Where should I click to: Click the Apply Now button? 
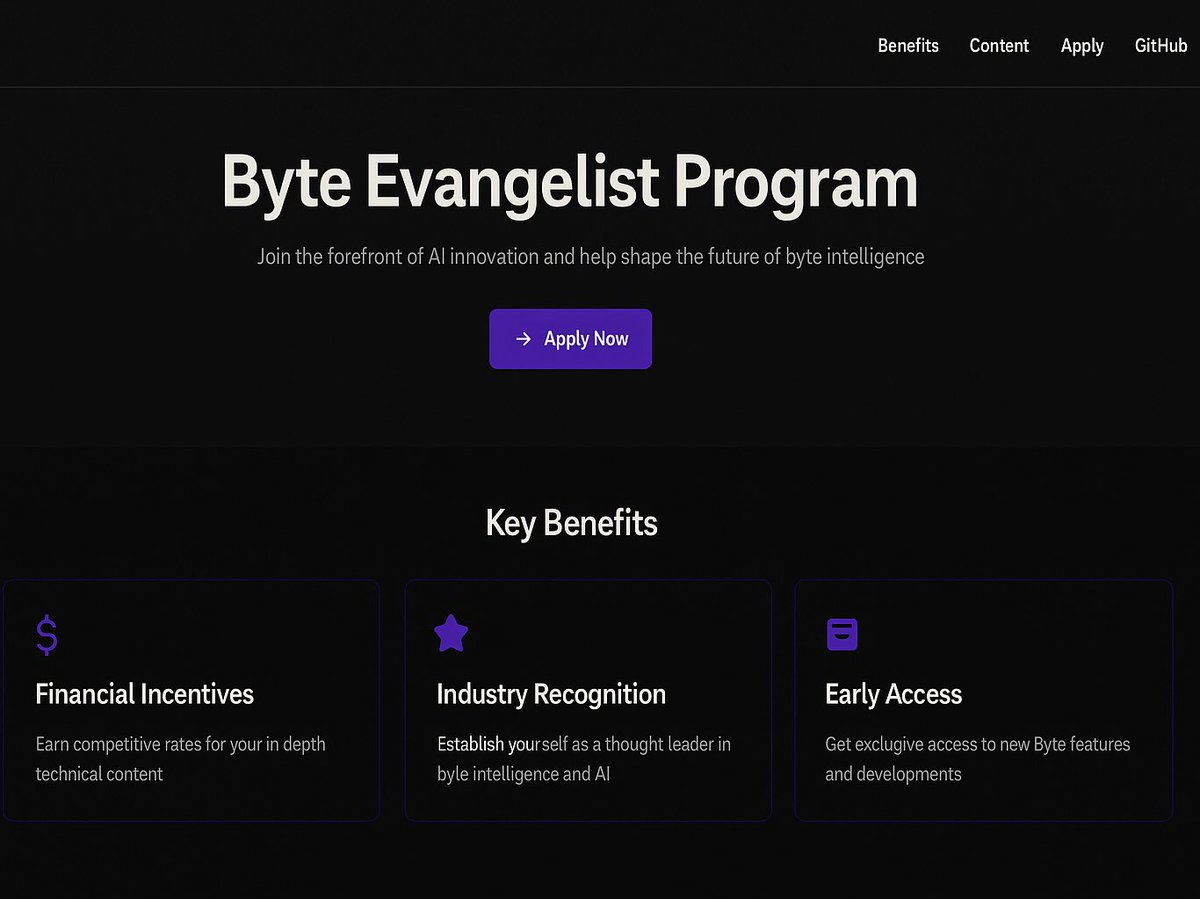[570, 338]
